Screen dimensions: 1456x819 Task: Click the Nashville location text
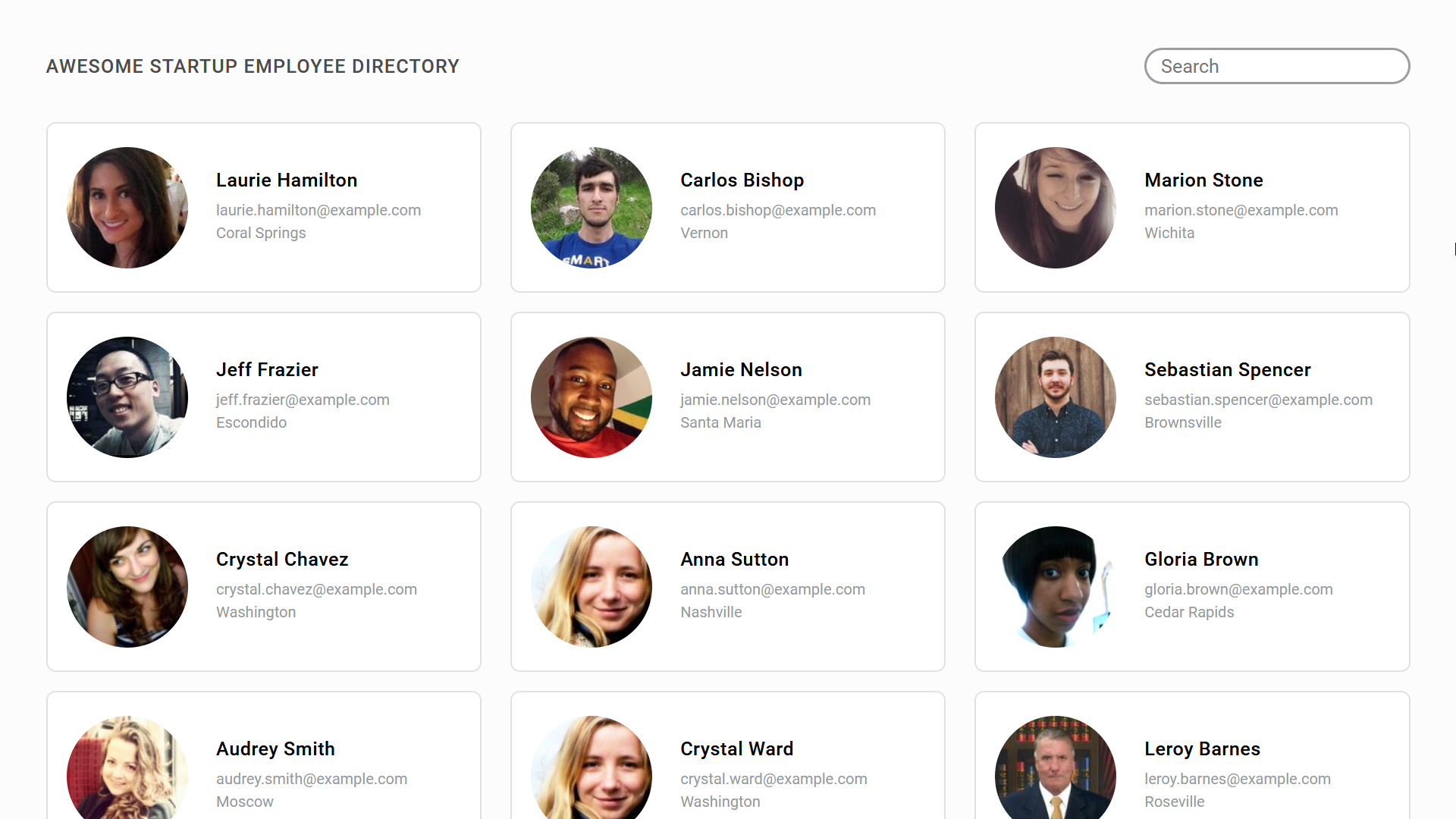tap(711, 612)
